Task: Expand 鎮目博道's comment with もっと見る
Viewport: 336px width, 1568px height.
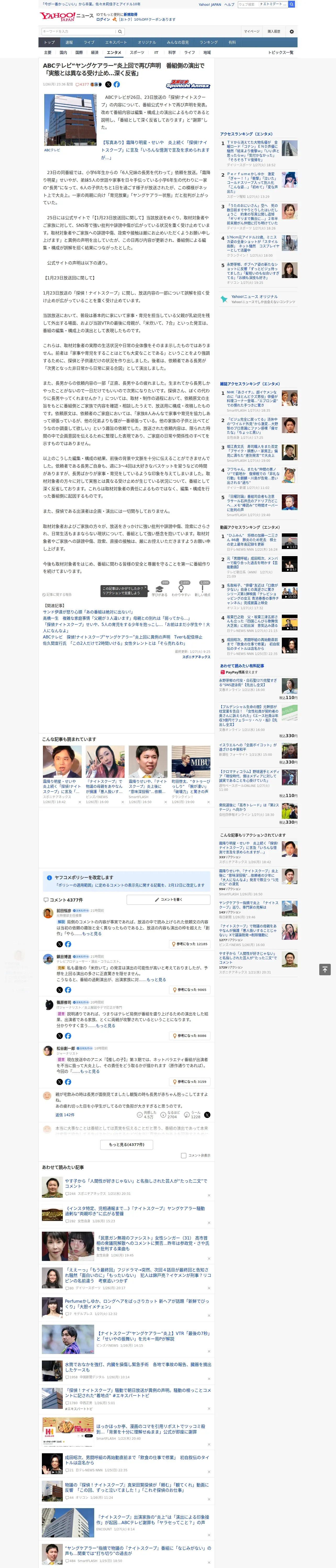Action: (x=156, y=979)
